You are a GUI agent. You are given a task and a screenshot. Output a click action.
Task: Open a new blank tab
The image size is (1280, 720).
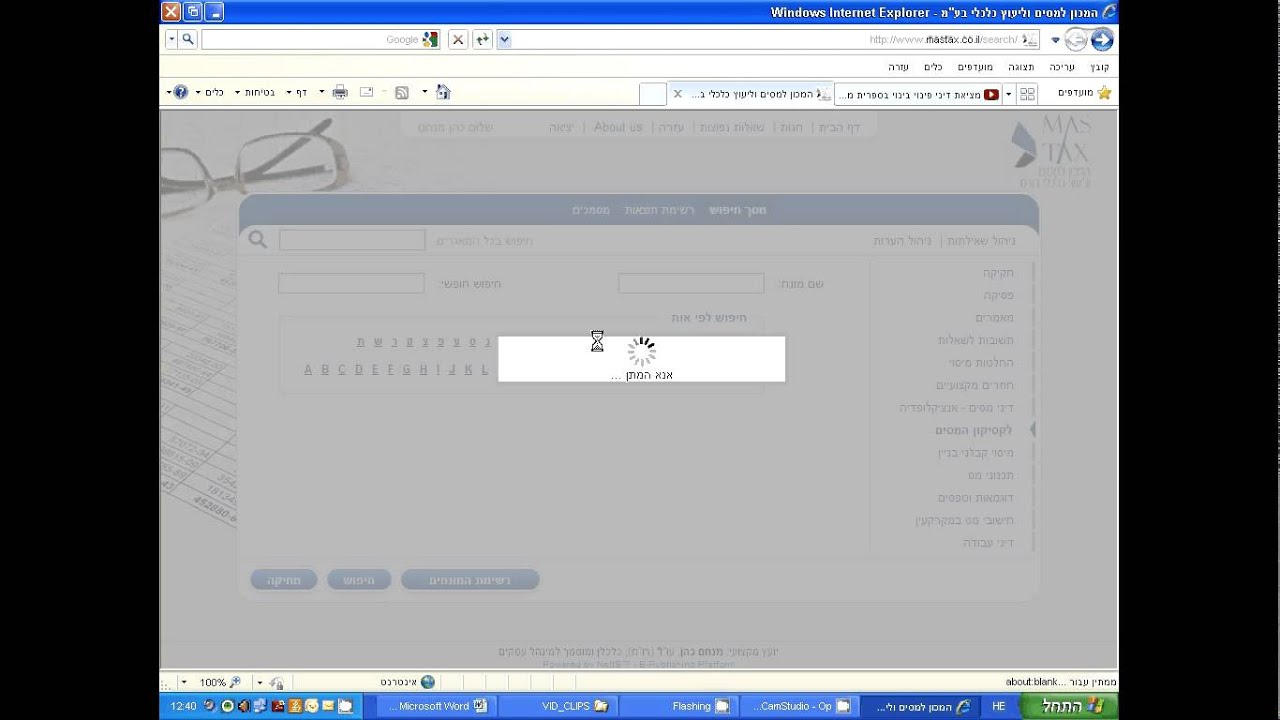(x=652, y=94)
